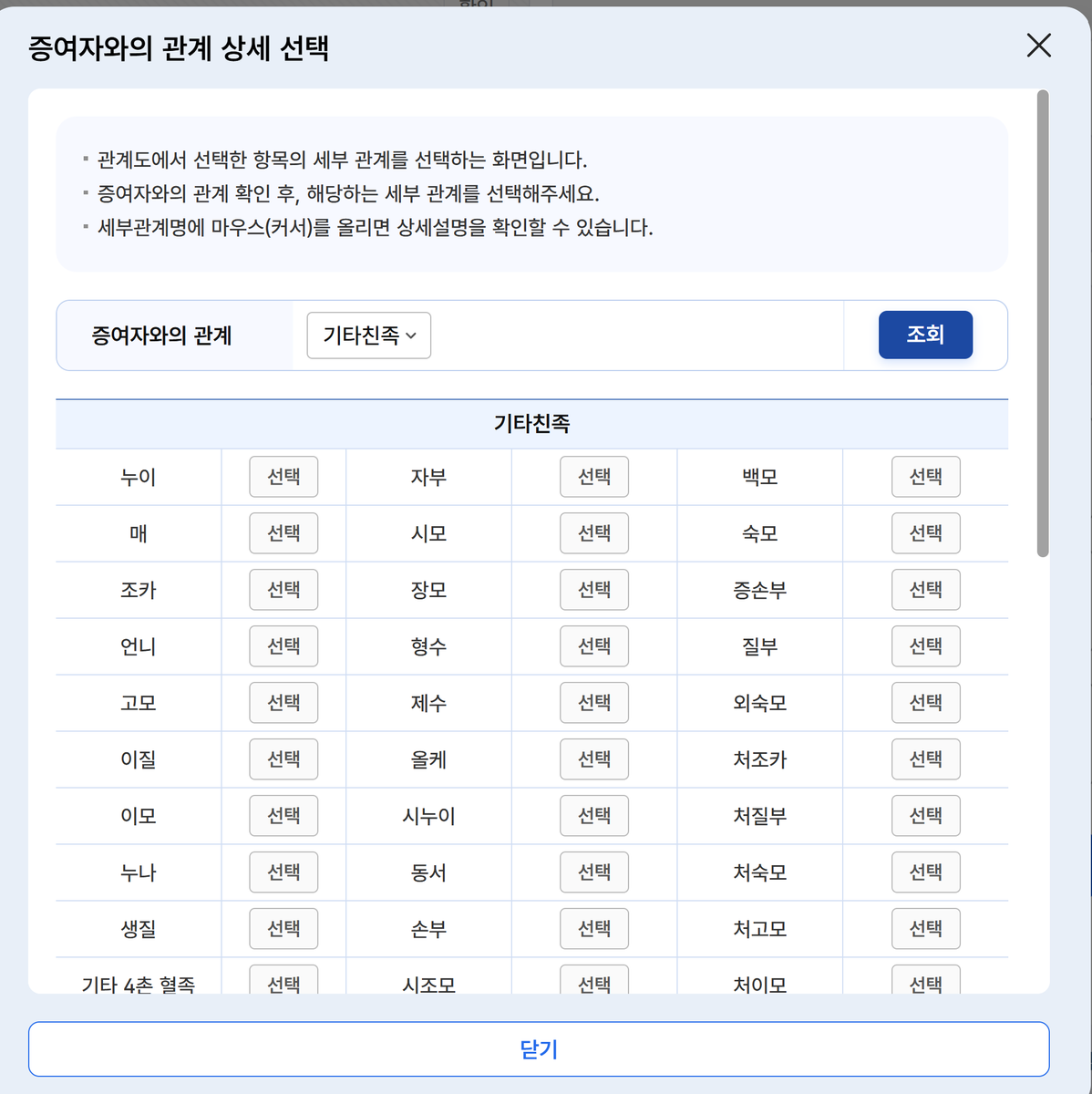Click the 증손부 relationship name
Viewport: 1092px width, 1094px height.
tap(760, 590)
